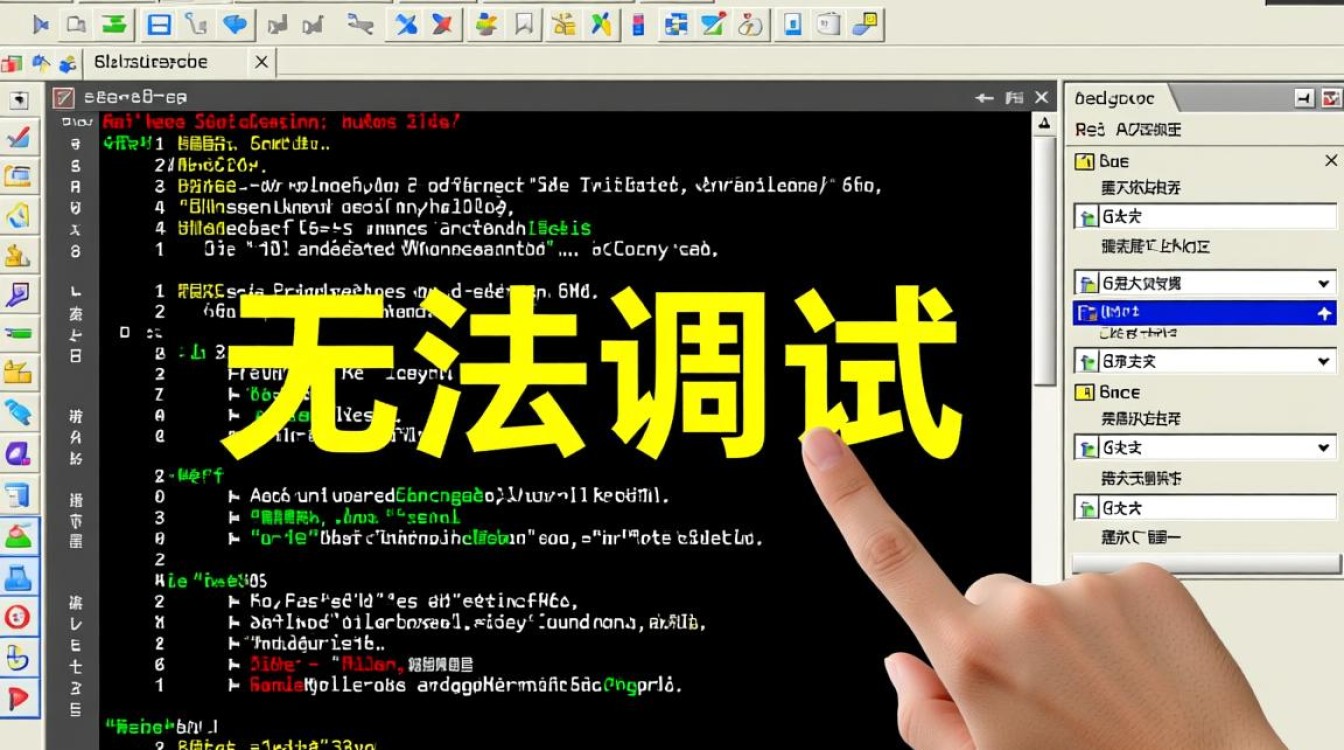Screen dimensions: 1344x750
Task: Click the blue play arrow in top toolbar
Action: pos(41,25)
